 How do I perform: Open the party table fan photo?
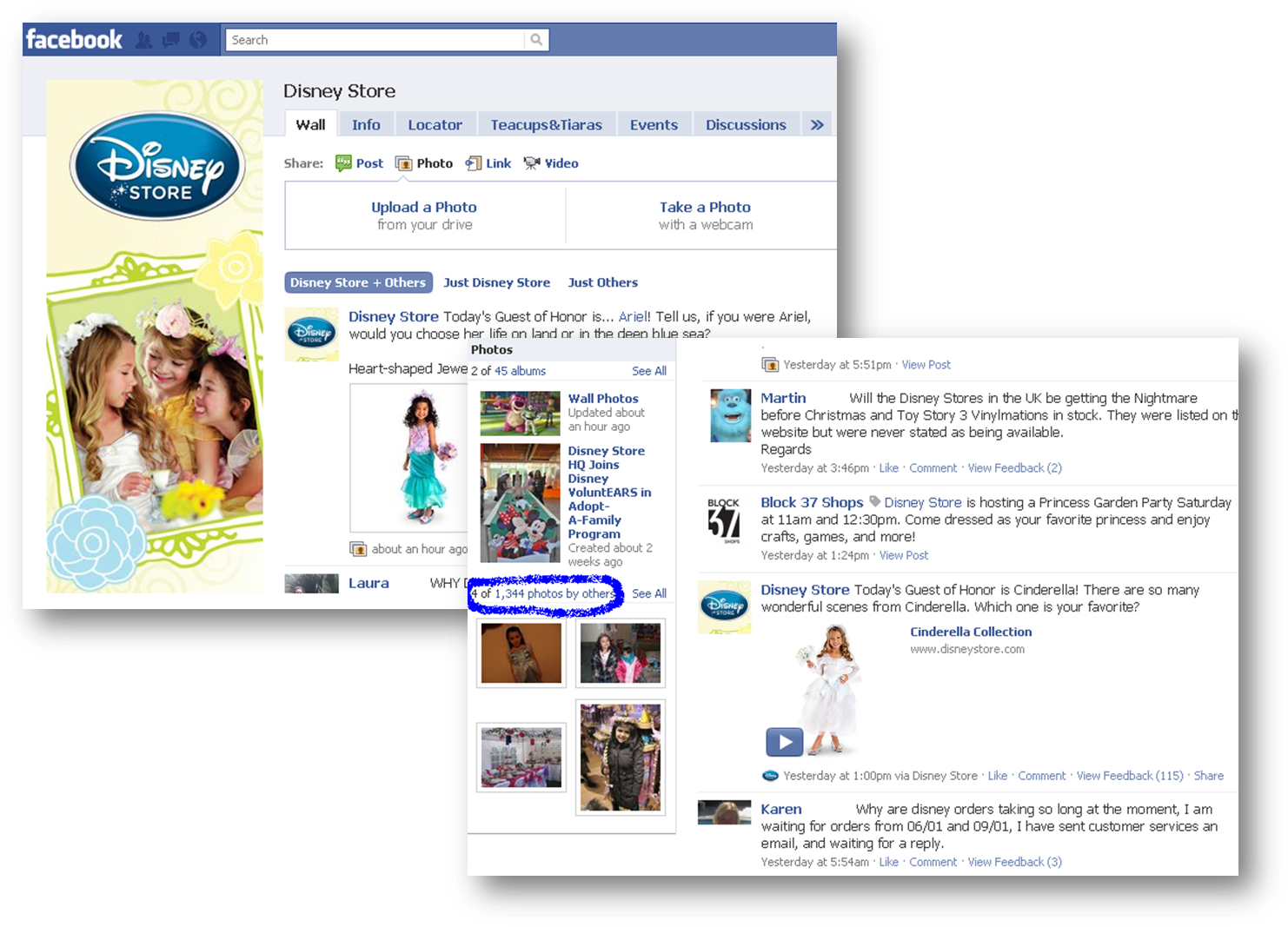[521, 758]
